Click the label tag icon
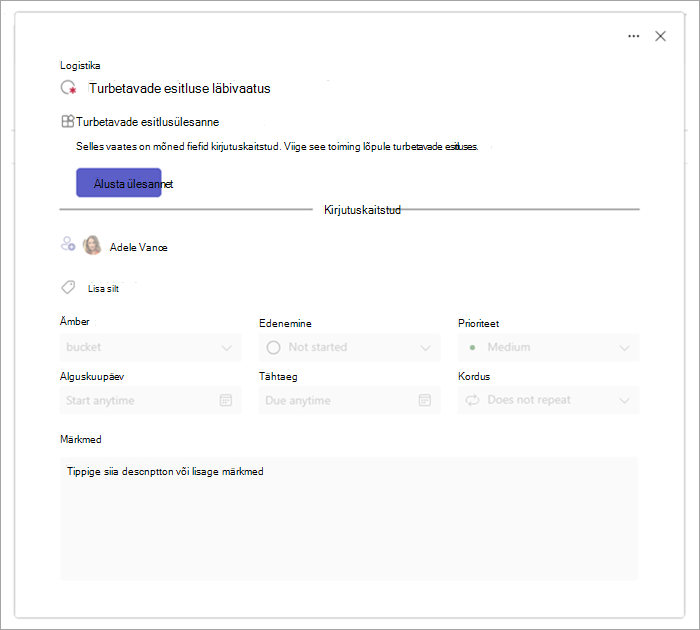 coord(68,288)
